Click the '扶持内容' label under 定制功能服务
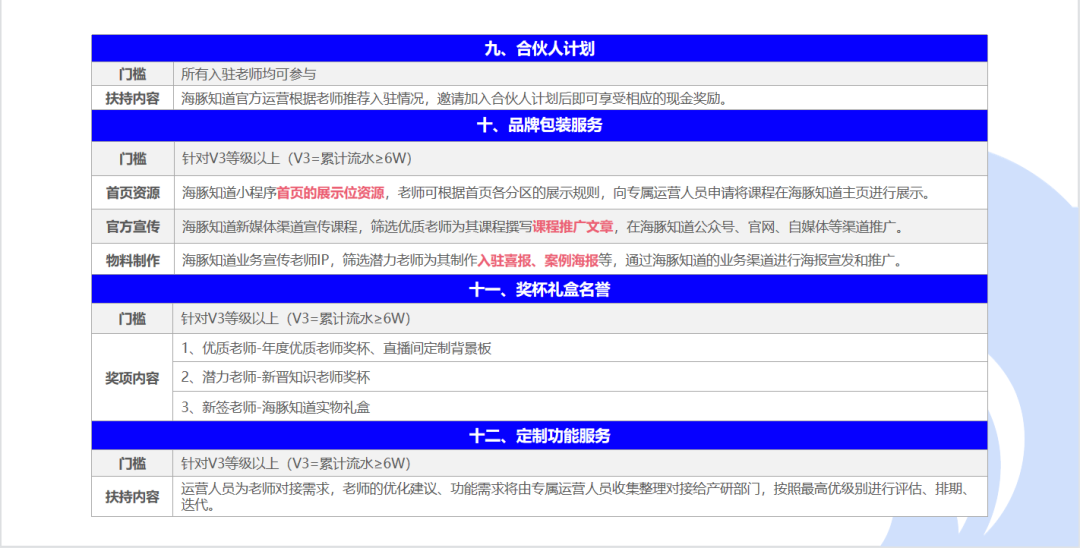Screen dimensions: 1080x548 pos(132,497)
